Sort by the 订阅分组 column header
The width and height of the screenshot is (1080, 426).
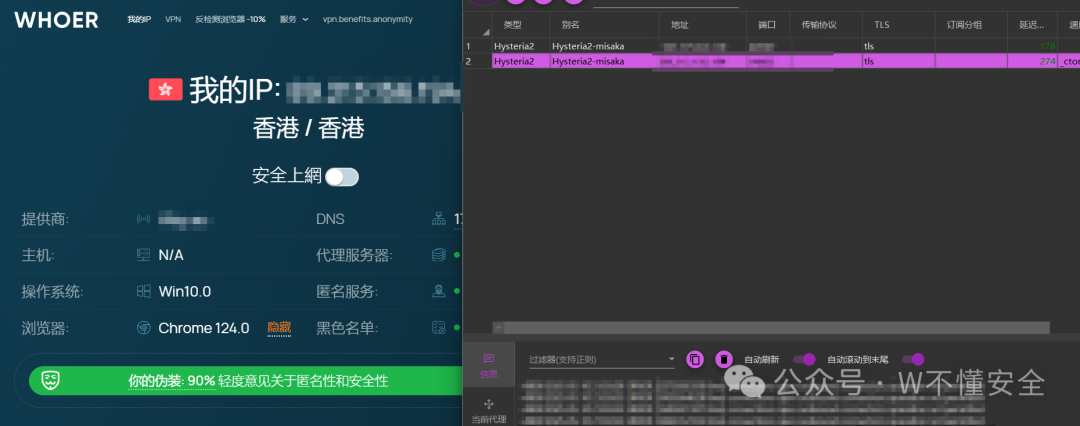pyautogui.click(x=970, y=25)
